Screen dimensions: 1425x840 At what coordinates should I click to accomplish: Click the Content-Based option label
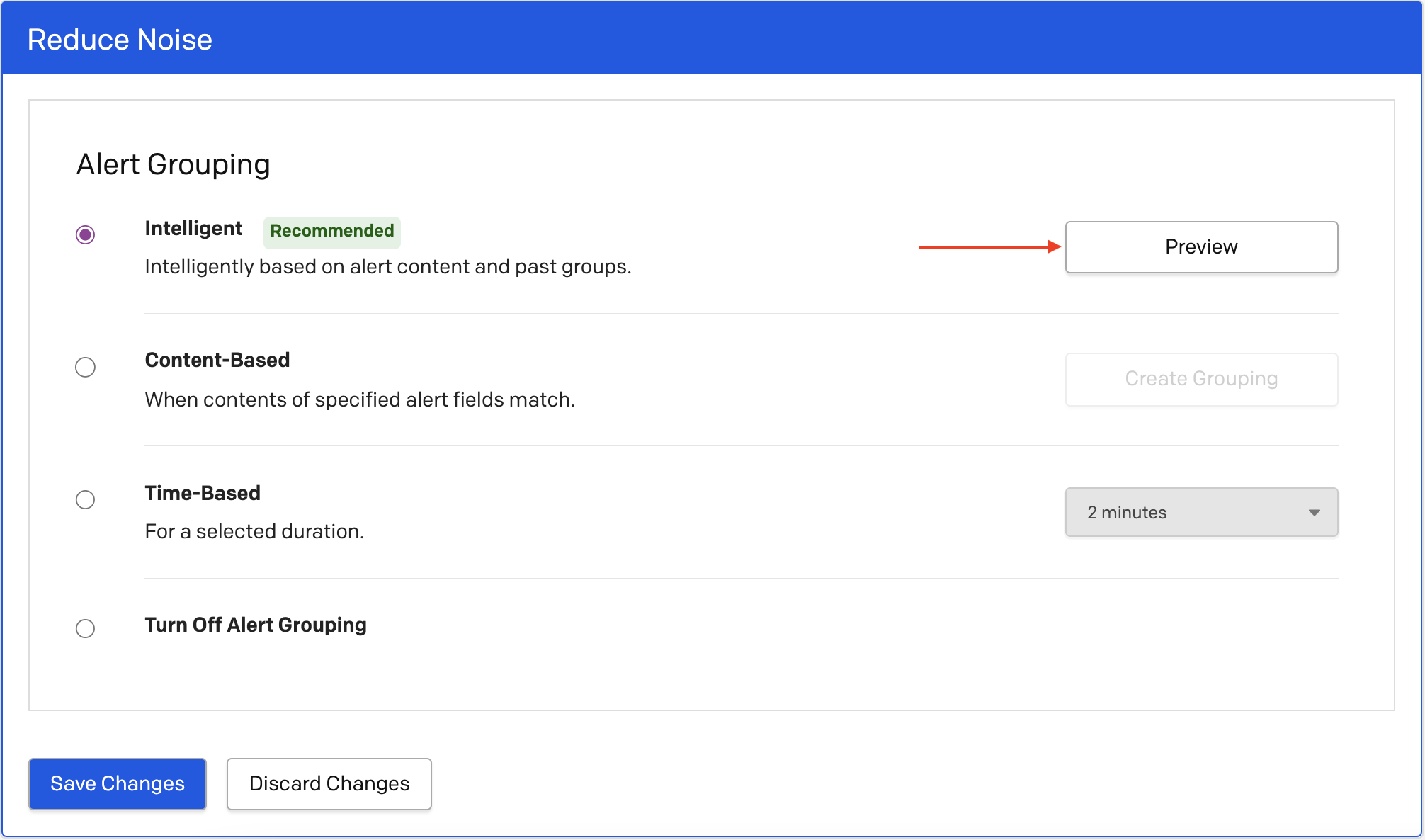pyautogui.click(x=217, y=361)
